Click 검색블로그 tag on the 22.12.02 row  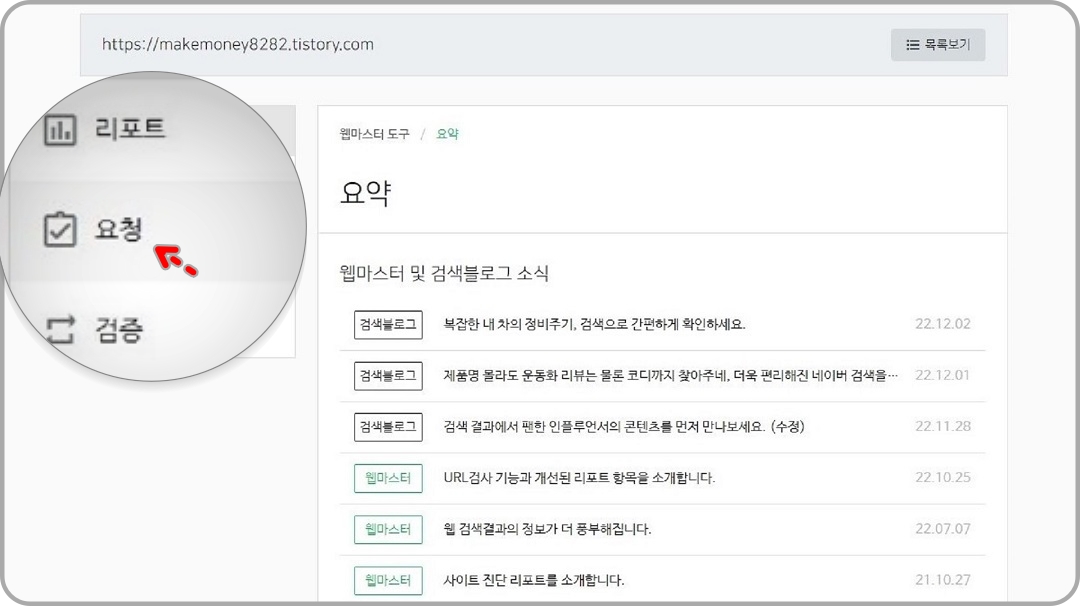click(388, 324)
